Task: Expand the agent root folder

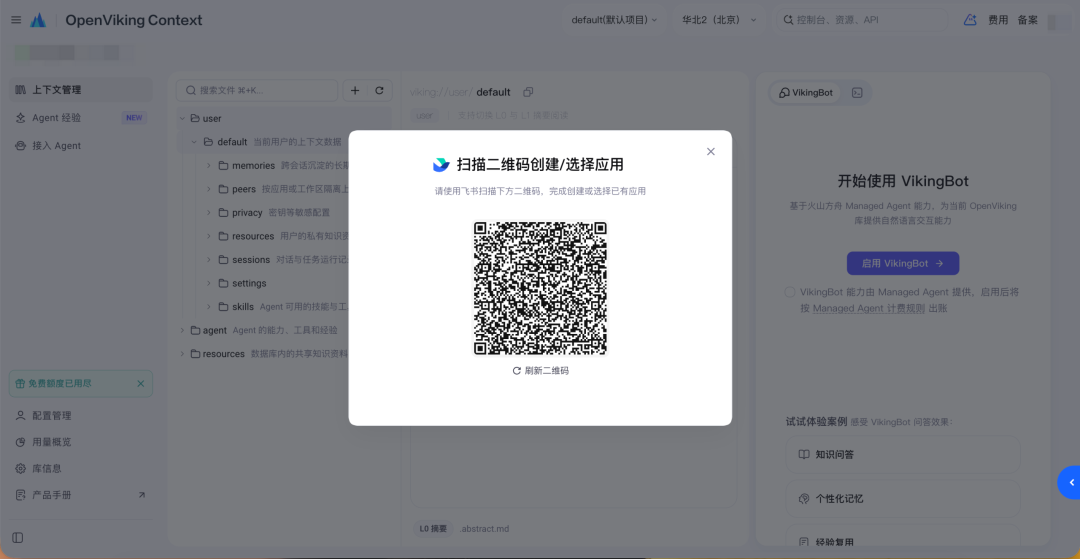Action: (x=183, y=330)
